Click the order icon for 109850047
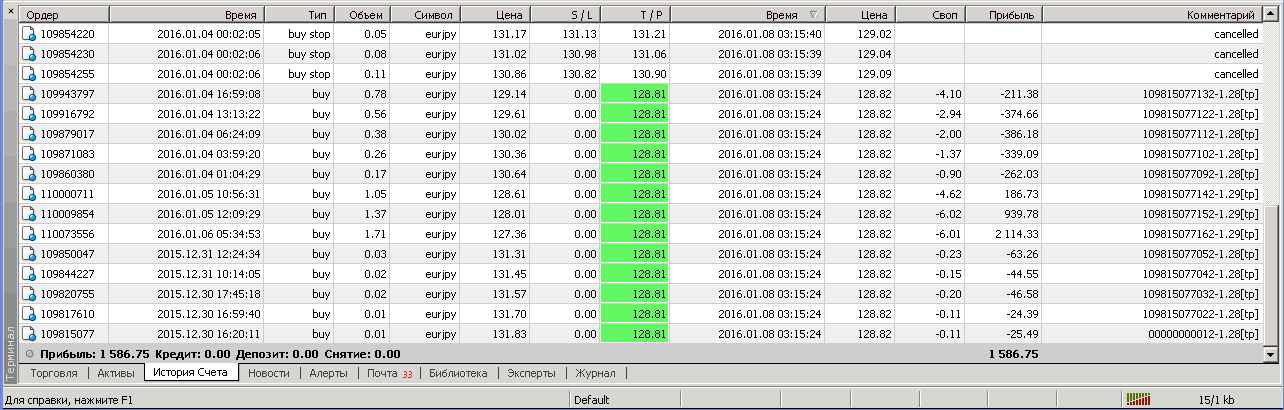Viewport: 1284px width, 410px height. pos(29,254)
